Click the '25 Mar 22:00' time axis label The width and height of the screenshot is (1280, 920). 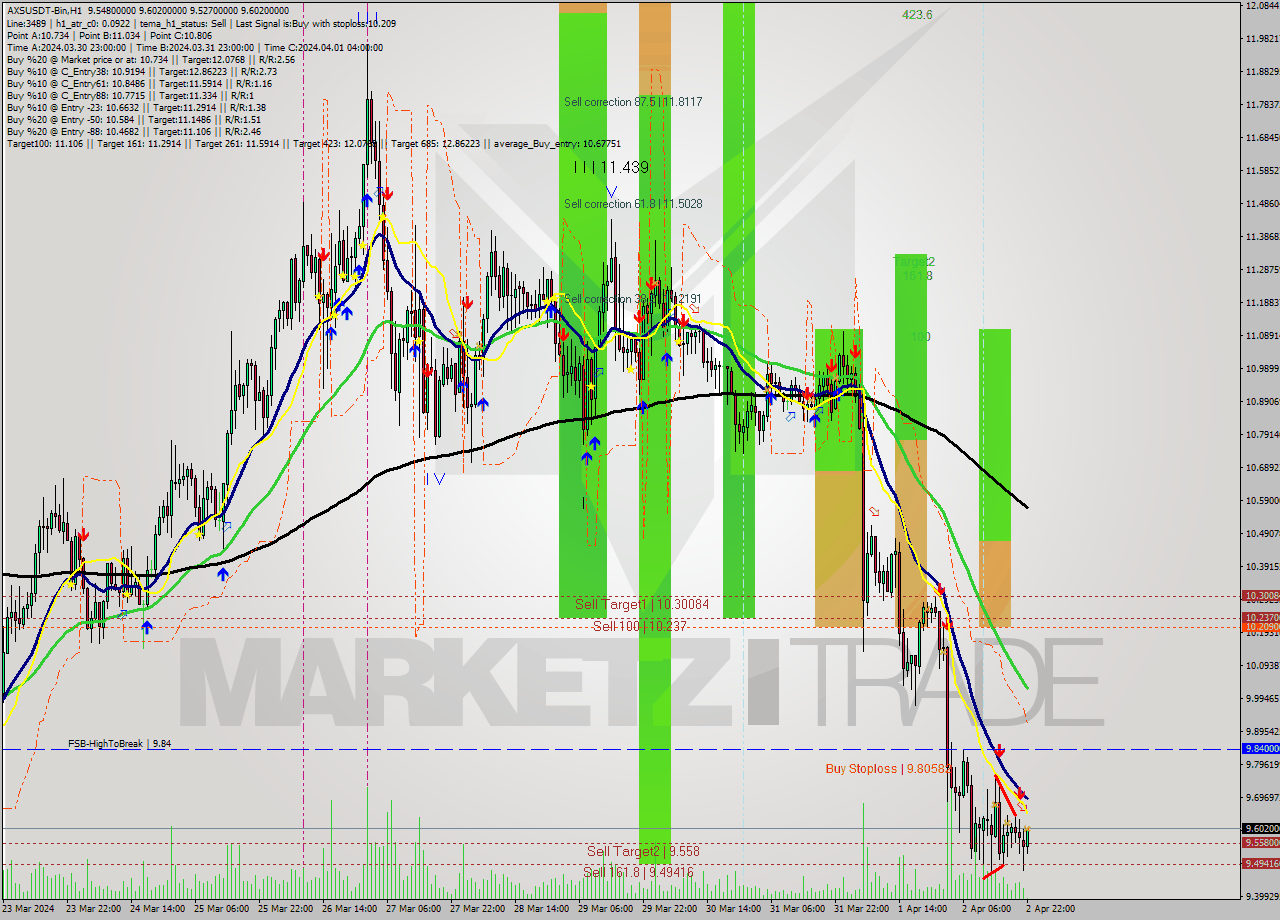tap(286, 909)
